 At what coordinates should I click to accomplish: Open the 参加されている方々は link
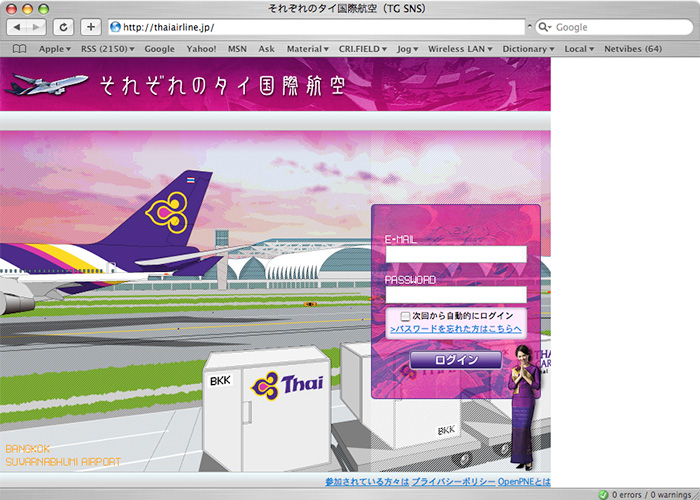tap(367, 482)
